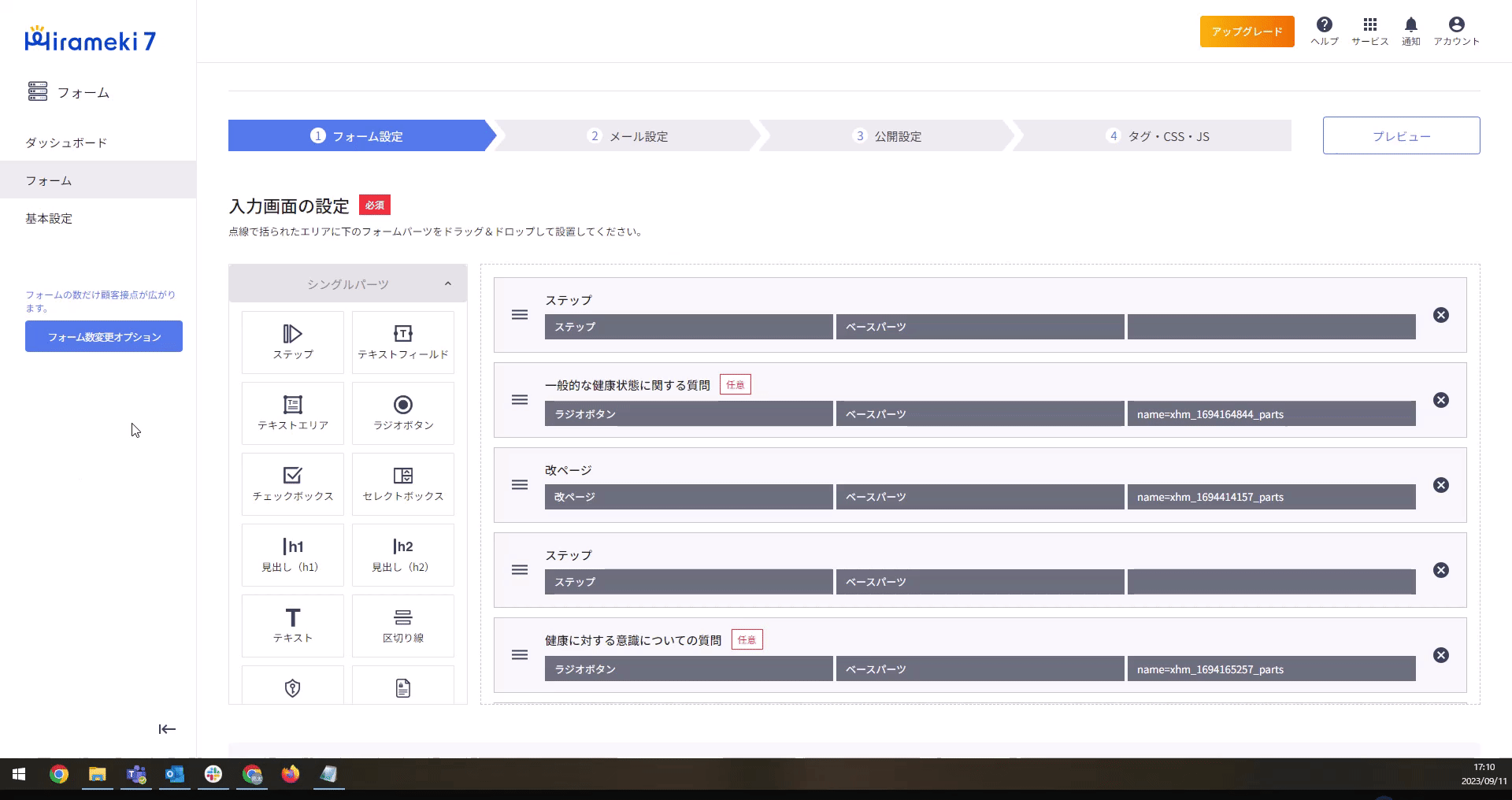Open Firefox from the taskbar
This screenshot has width=1512, height=800.
pos(291,775)
